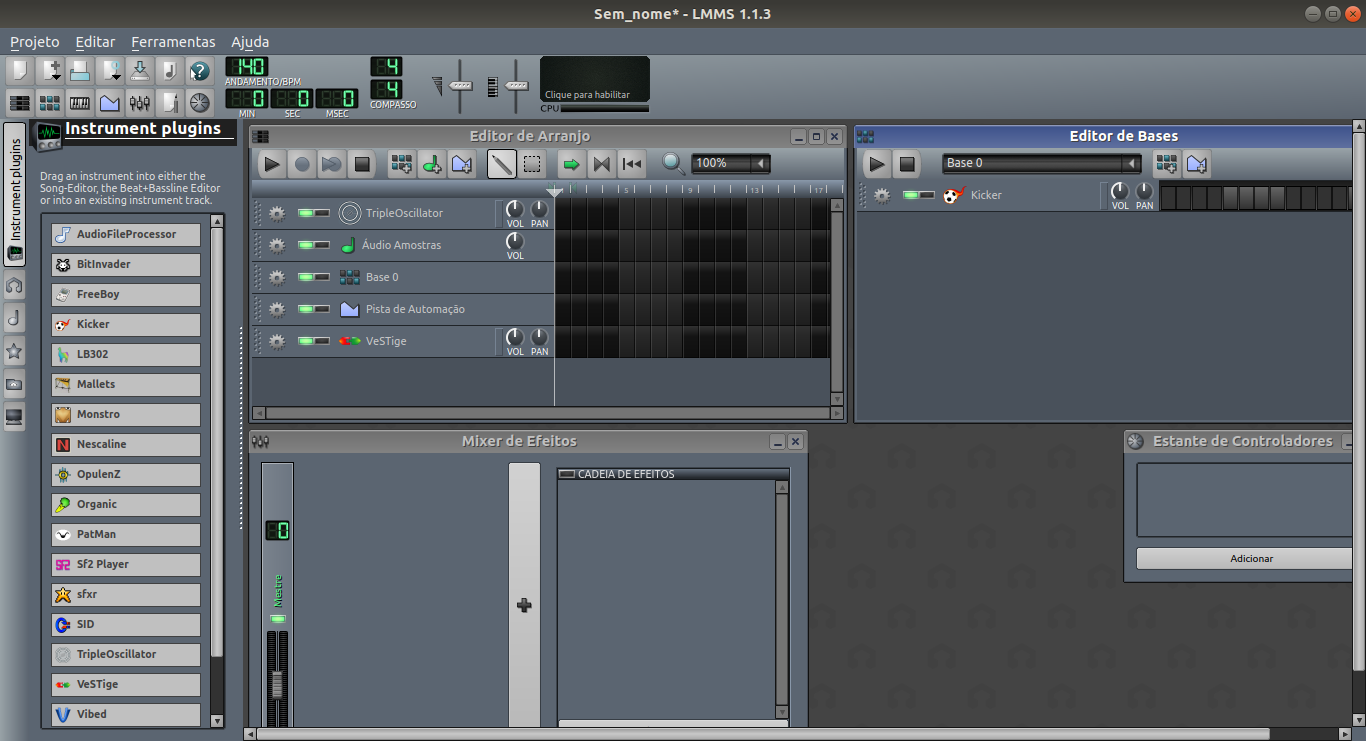
Task: Open the Automation Editor toolbar icon
Action: [x=110, y=102]
